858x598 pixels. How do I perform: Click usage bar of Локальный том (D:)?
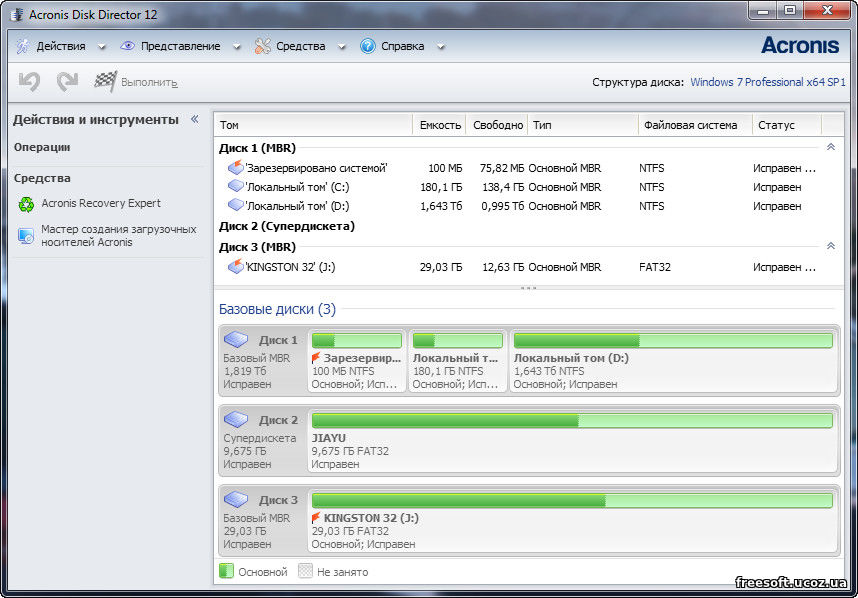pyautogui.click(x=673, y=340)
